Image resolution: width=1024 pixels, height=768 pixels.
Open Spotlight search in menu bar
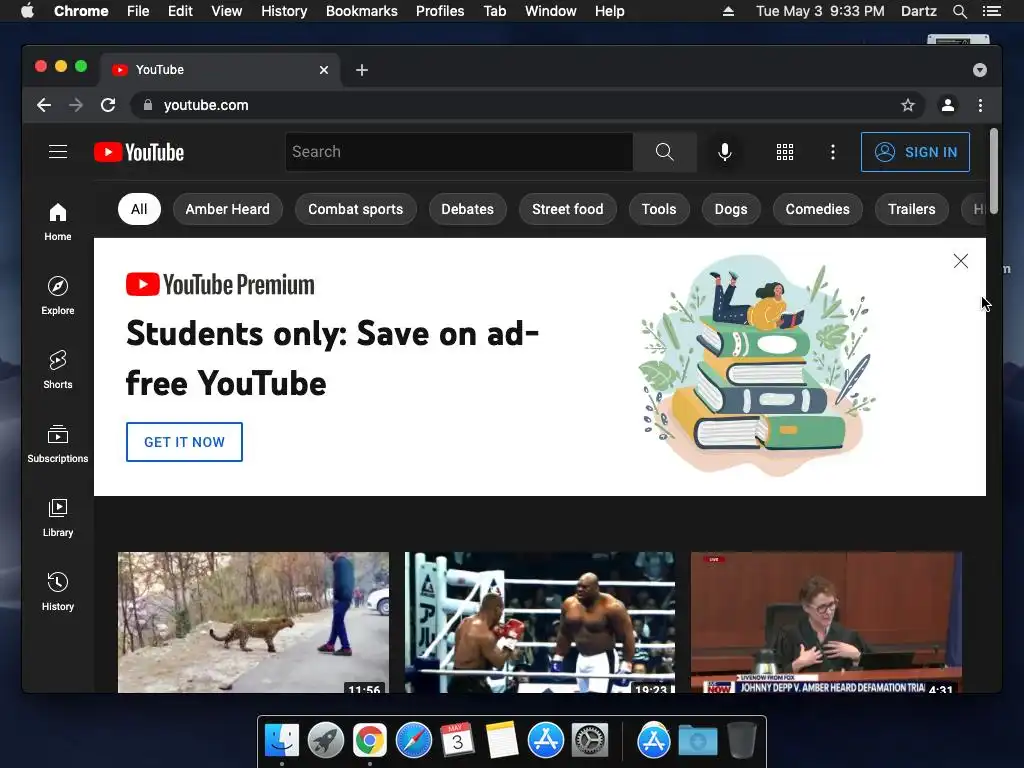(x=959, y=11)
